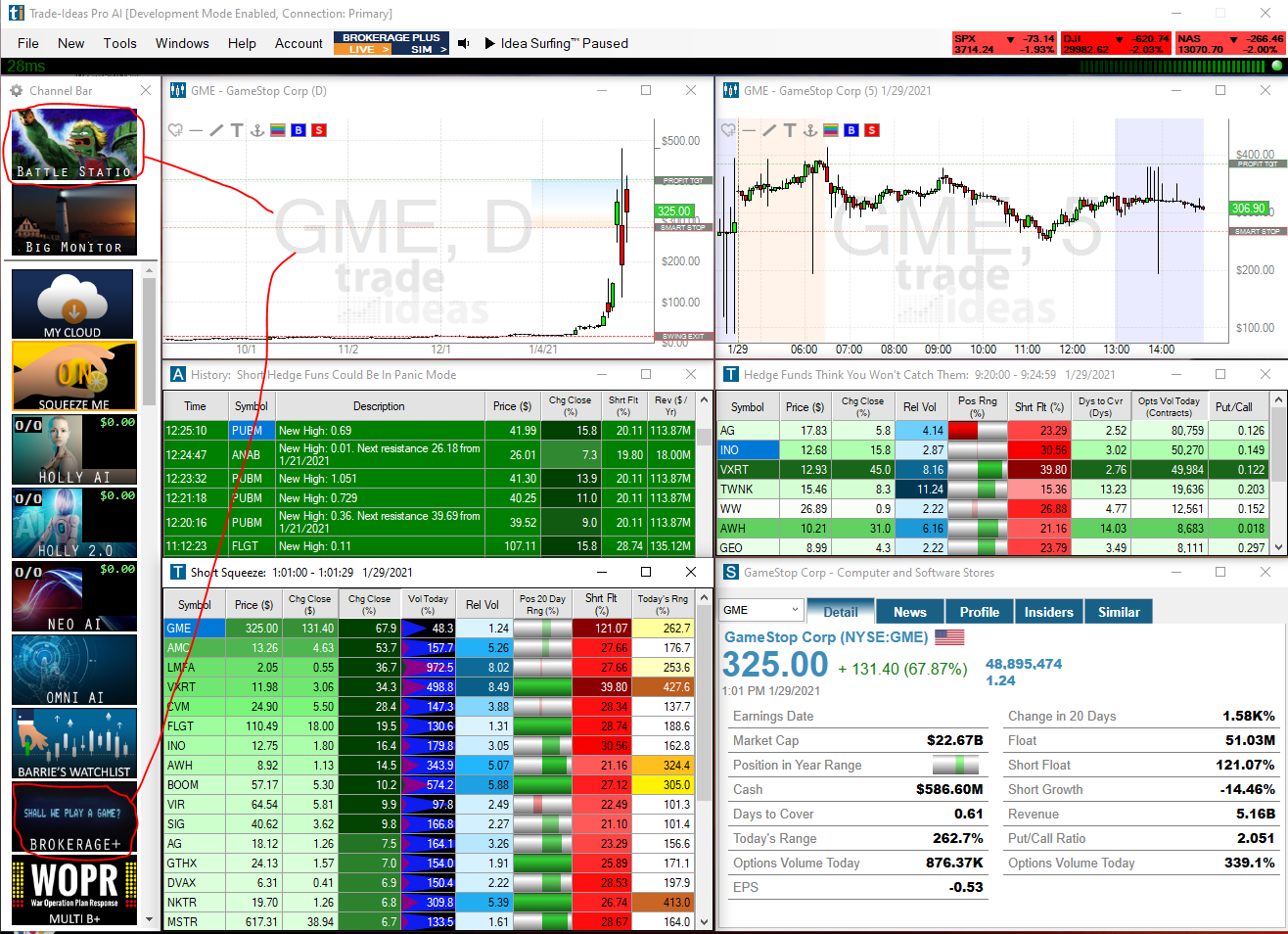Switch to the News tab
The image size is (1288, 934).
pos(910,612)
